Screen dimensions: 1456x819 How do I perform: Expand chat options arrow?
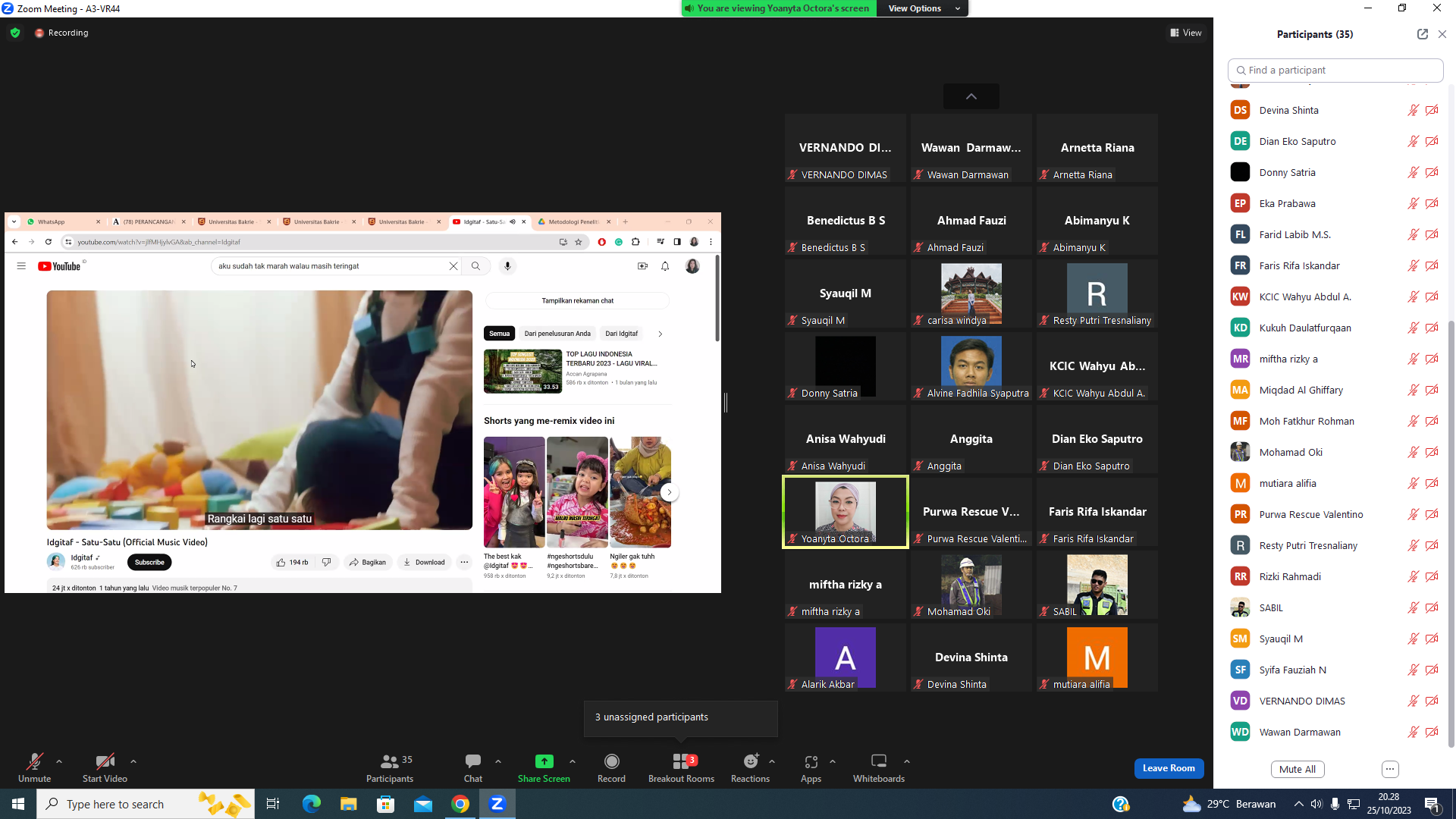tap(498, 761)
